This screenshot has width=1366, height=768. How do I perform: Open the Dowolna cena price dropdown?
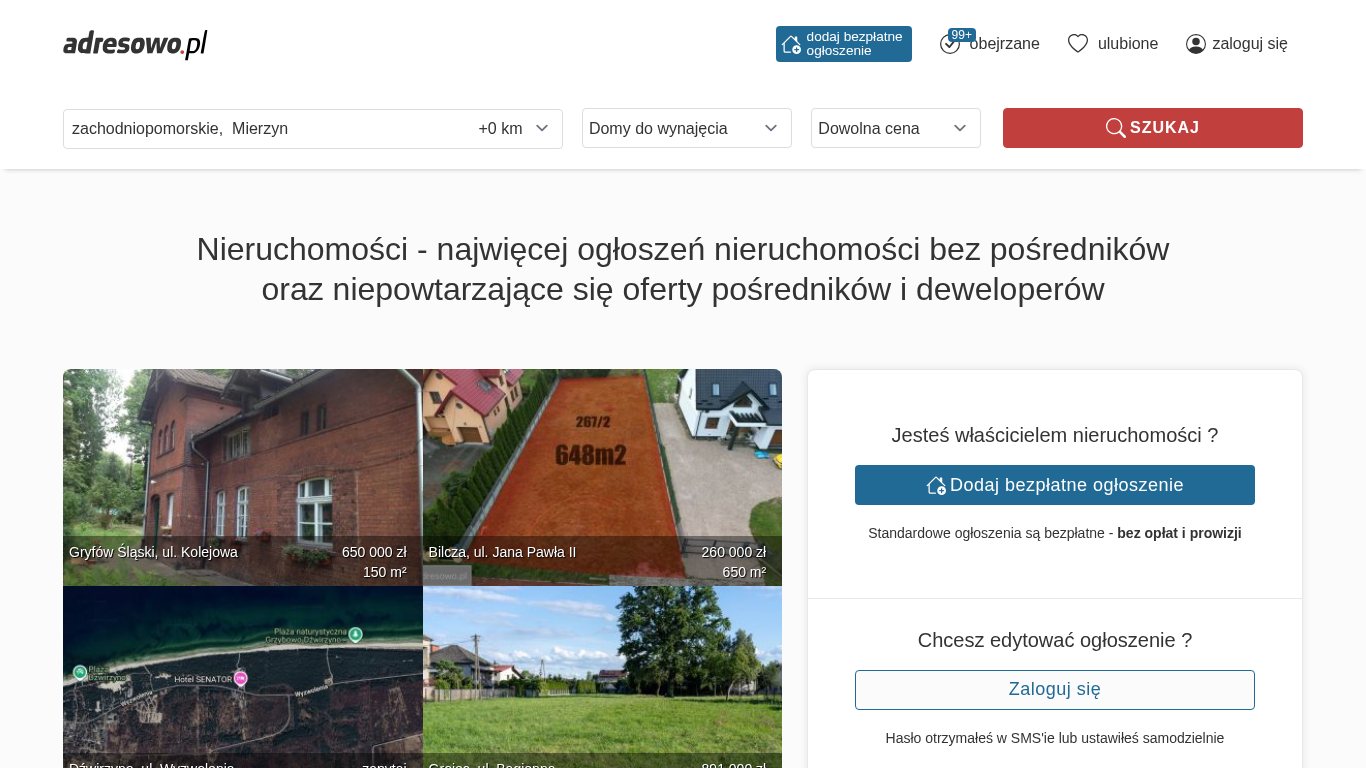895,128
